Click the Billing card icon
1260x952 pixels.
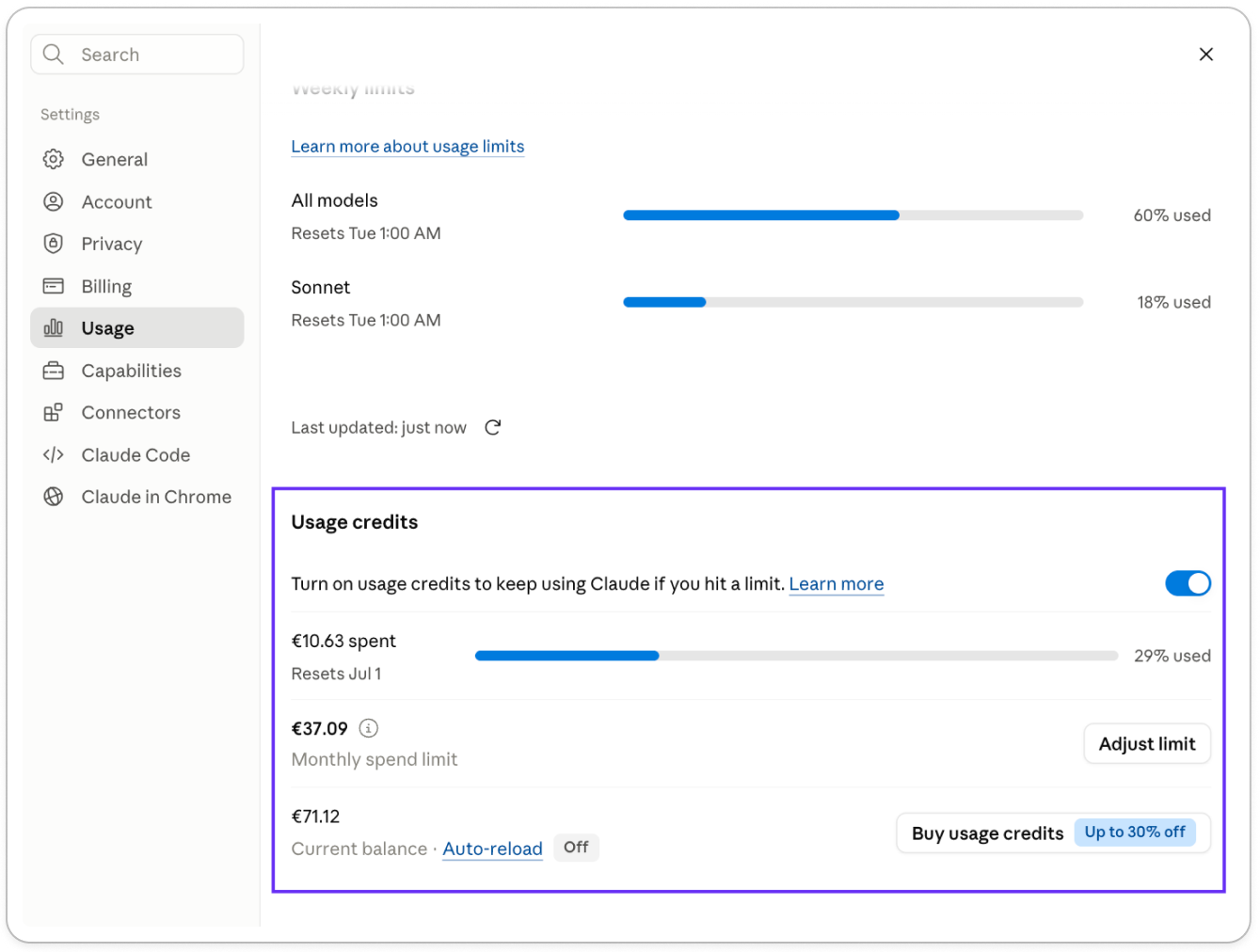[54, 286]
